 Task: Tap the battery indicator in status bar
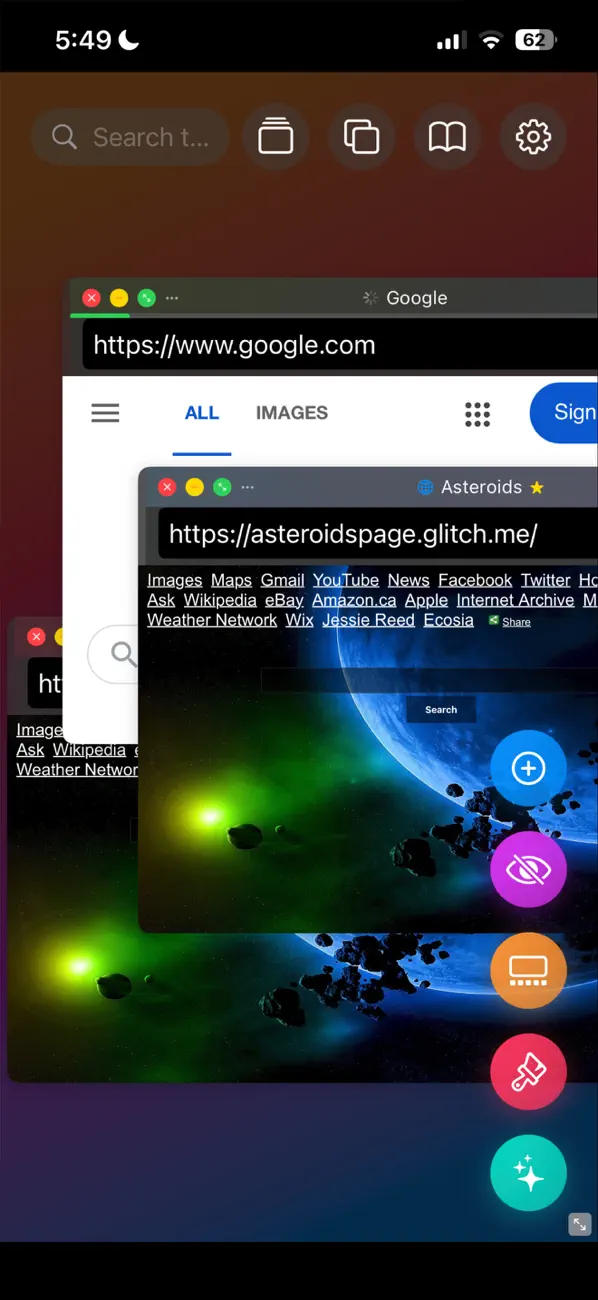(x=535, y=40)
